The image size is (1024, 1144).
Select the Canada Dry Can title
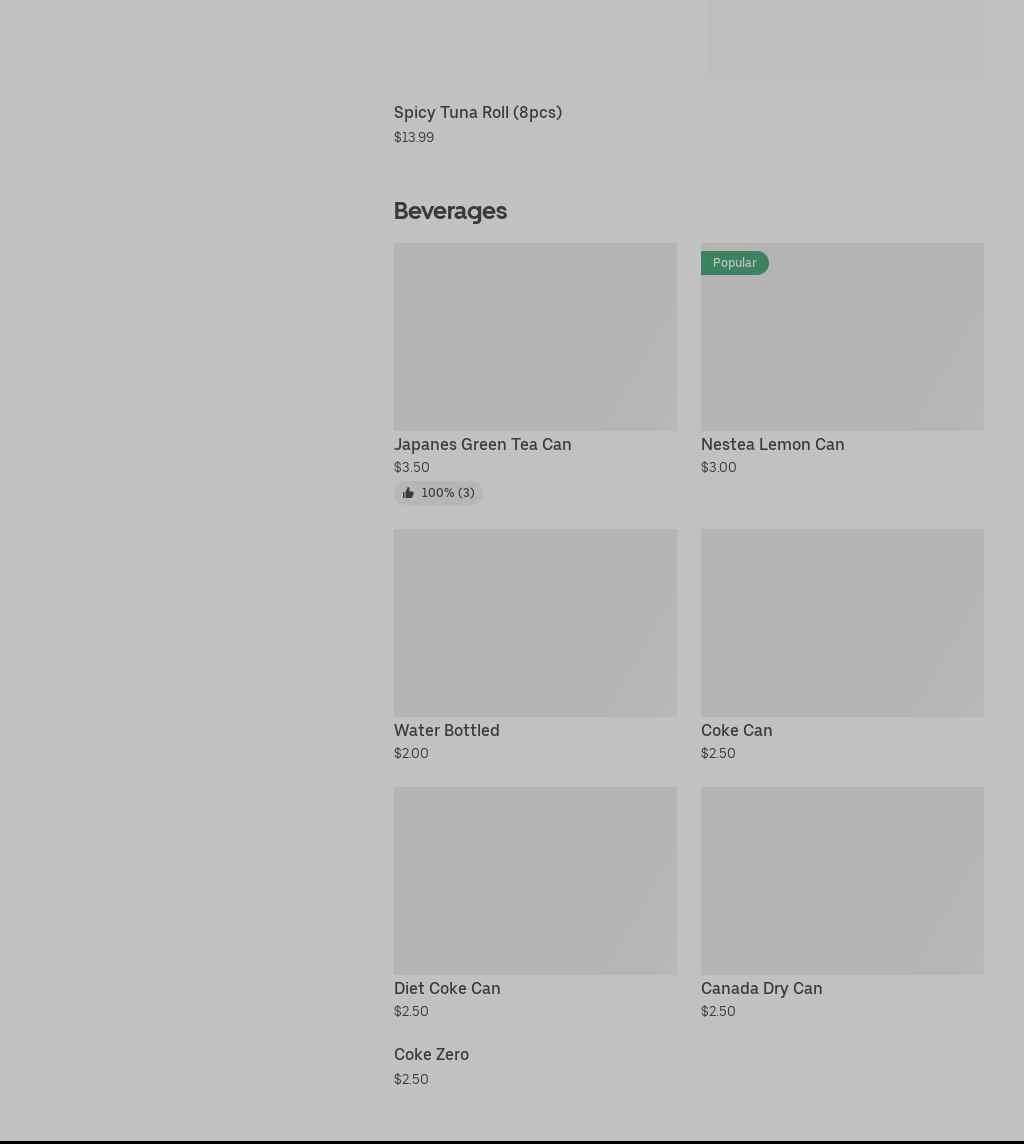(761, 988)
